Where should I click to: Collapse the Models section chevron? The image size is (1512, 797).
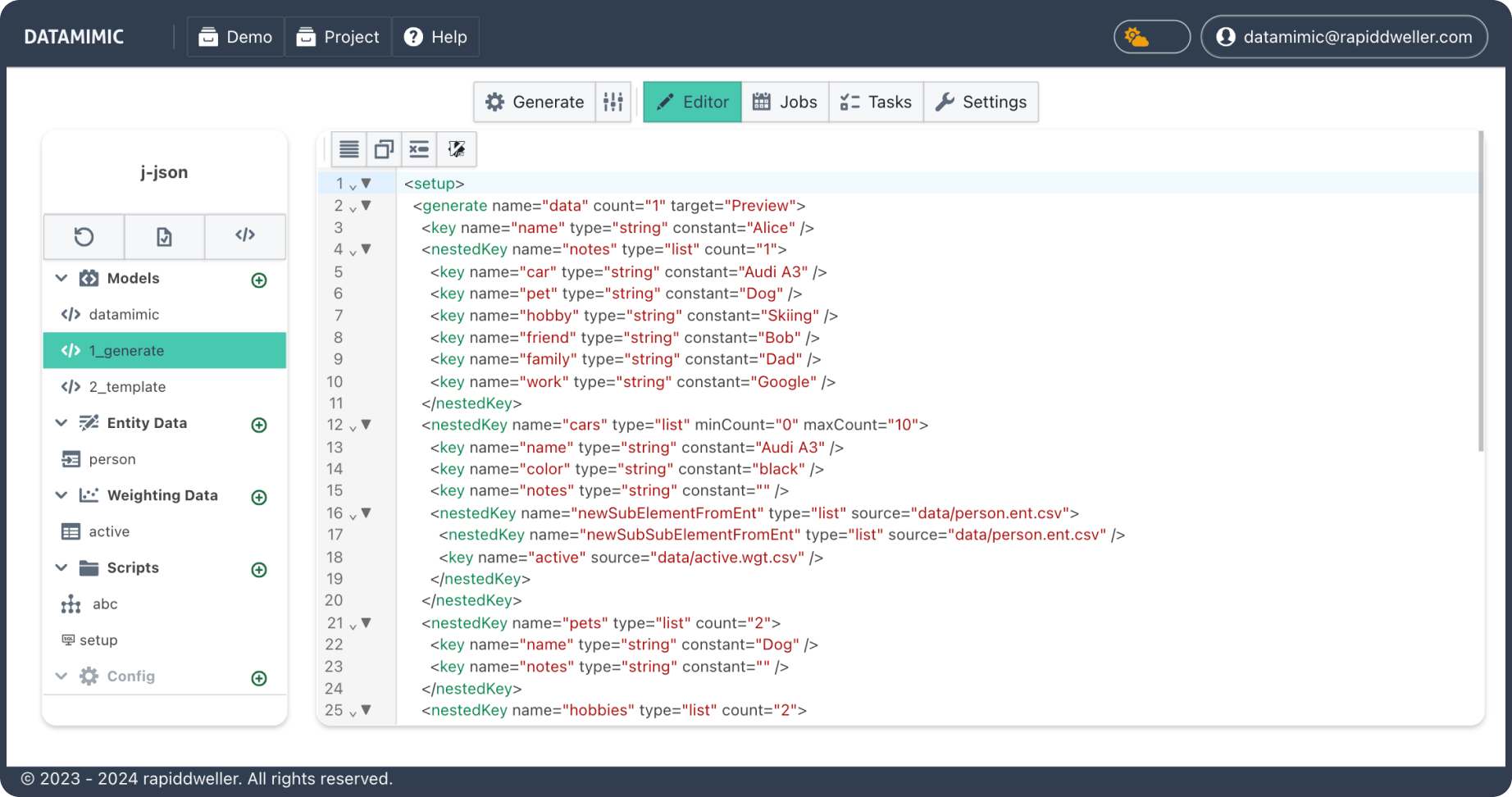[61, 278]
